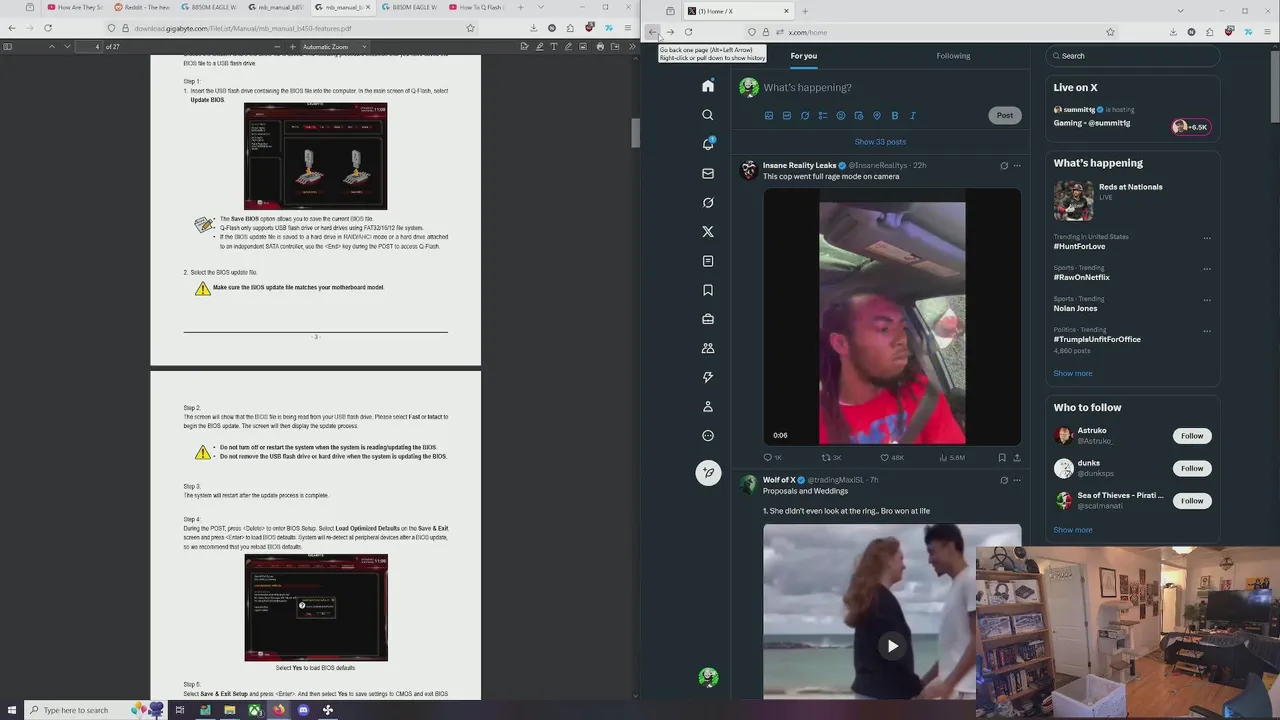This screenshot has height=720, width=1280.
Task: Save the PDF document
Action: [x=616, y=47]
